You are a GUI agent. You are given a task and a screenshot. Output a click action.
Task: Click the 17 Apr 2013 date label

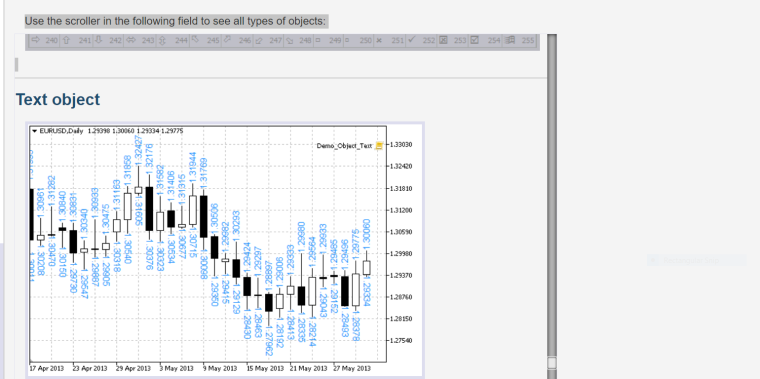47,369
